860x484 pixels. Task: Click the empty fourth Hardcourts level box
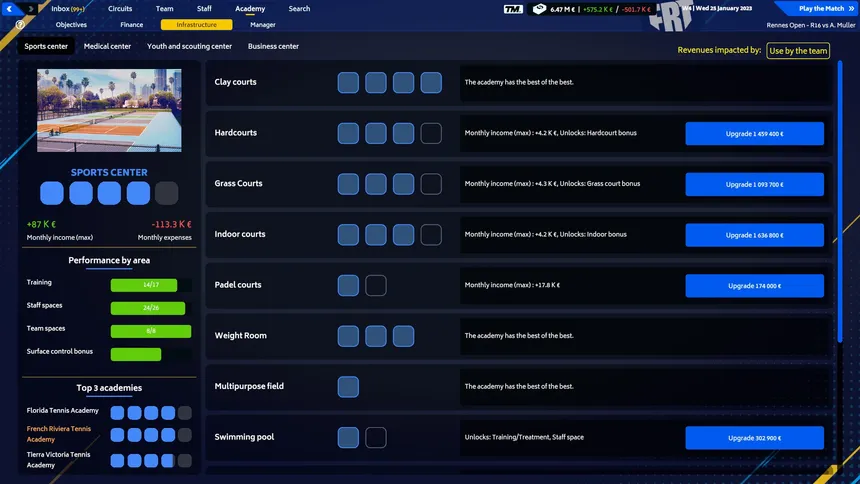tap(431, 133)
